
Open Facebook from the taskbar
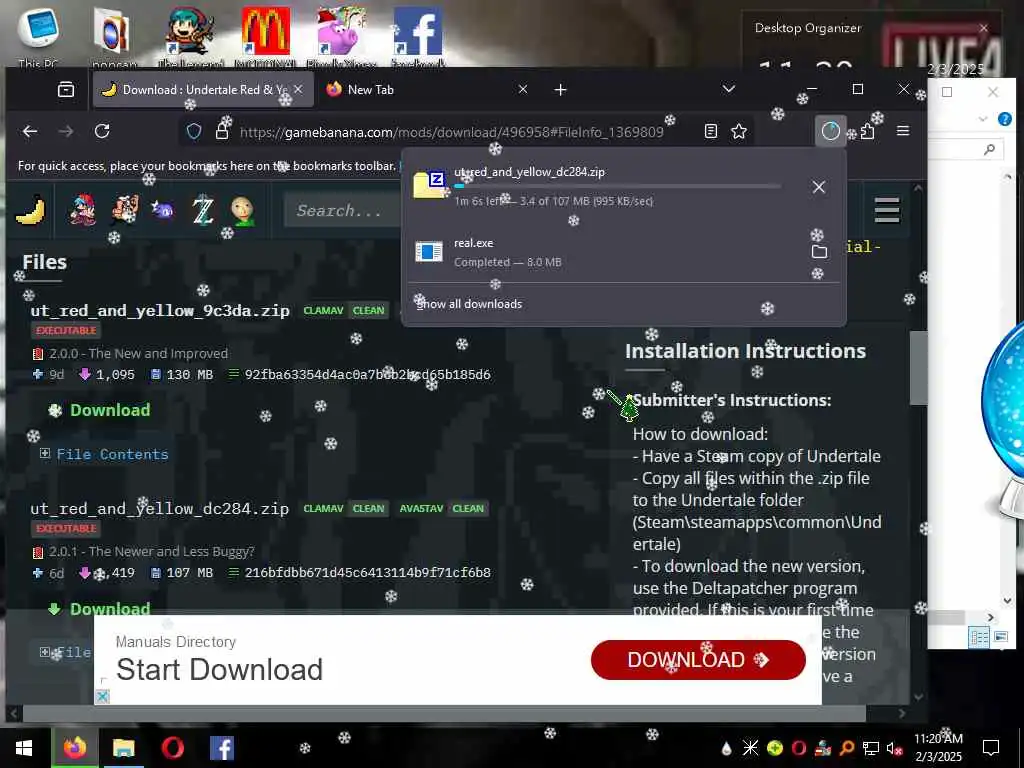(222, 748)
